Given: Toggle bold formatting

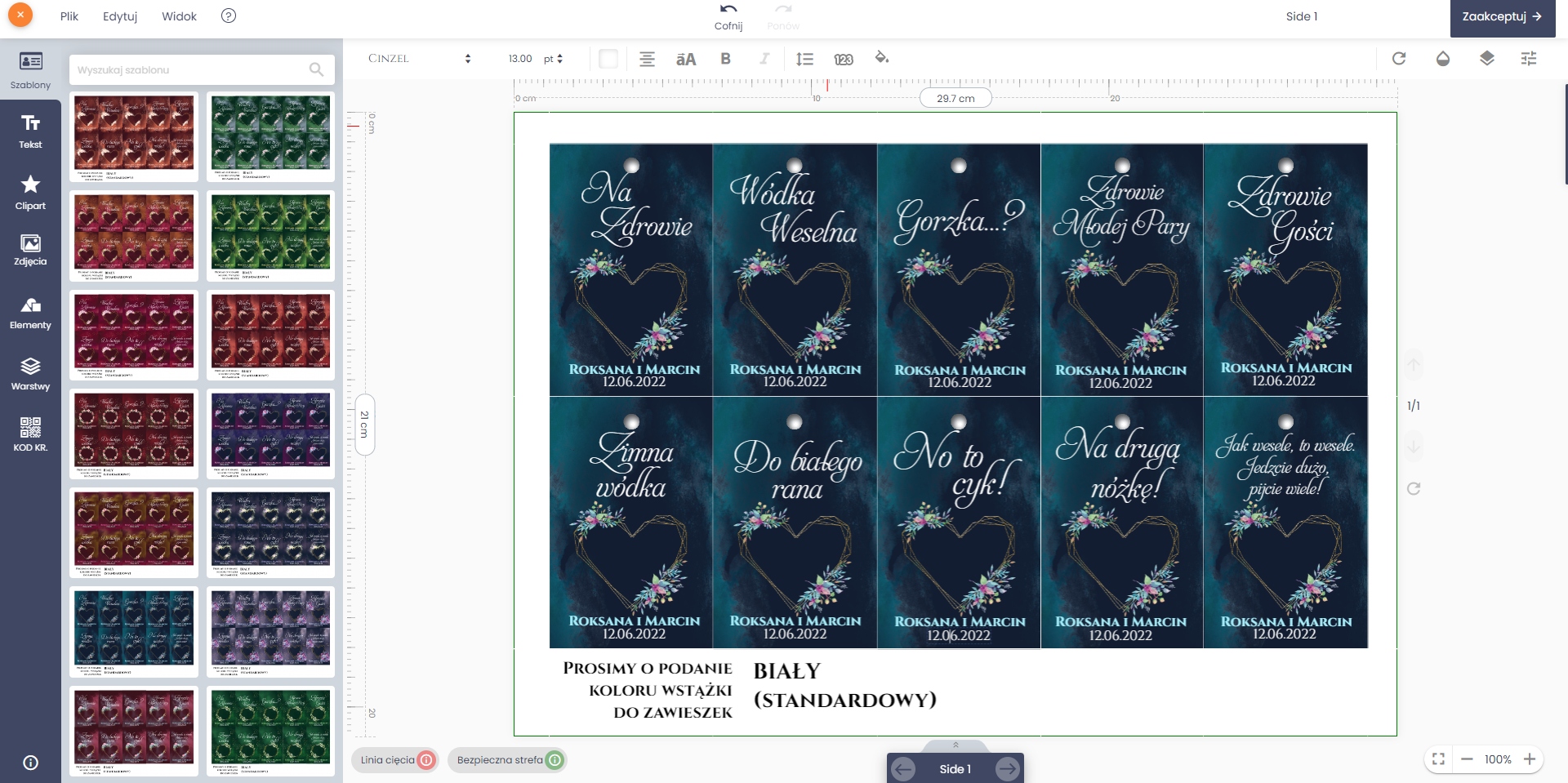Looking at the screenshot, I should 725,59.
